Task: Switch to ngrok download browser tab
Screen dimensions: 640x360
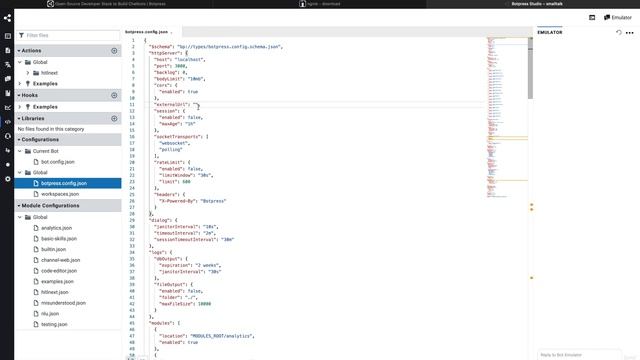Action: [x=320, y=4]
